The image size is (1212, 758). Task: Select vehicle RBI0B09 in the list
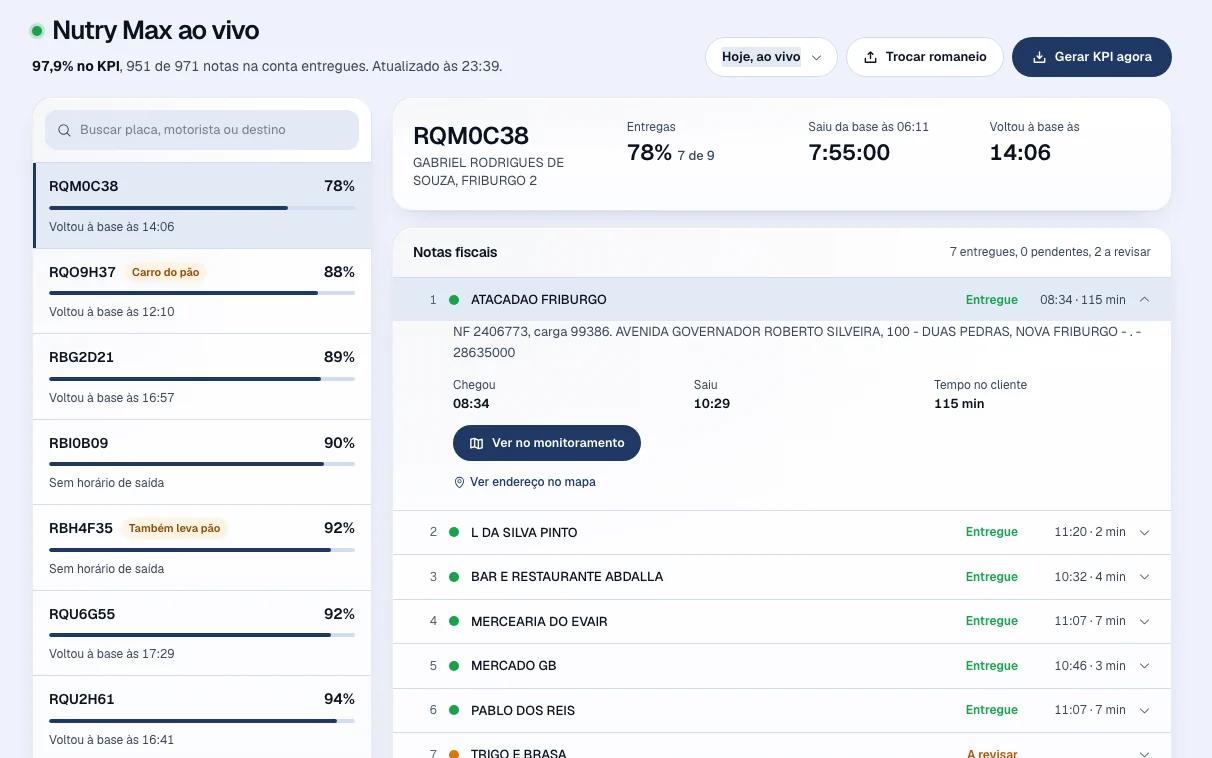pos(202,462)
